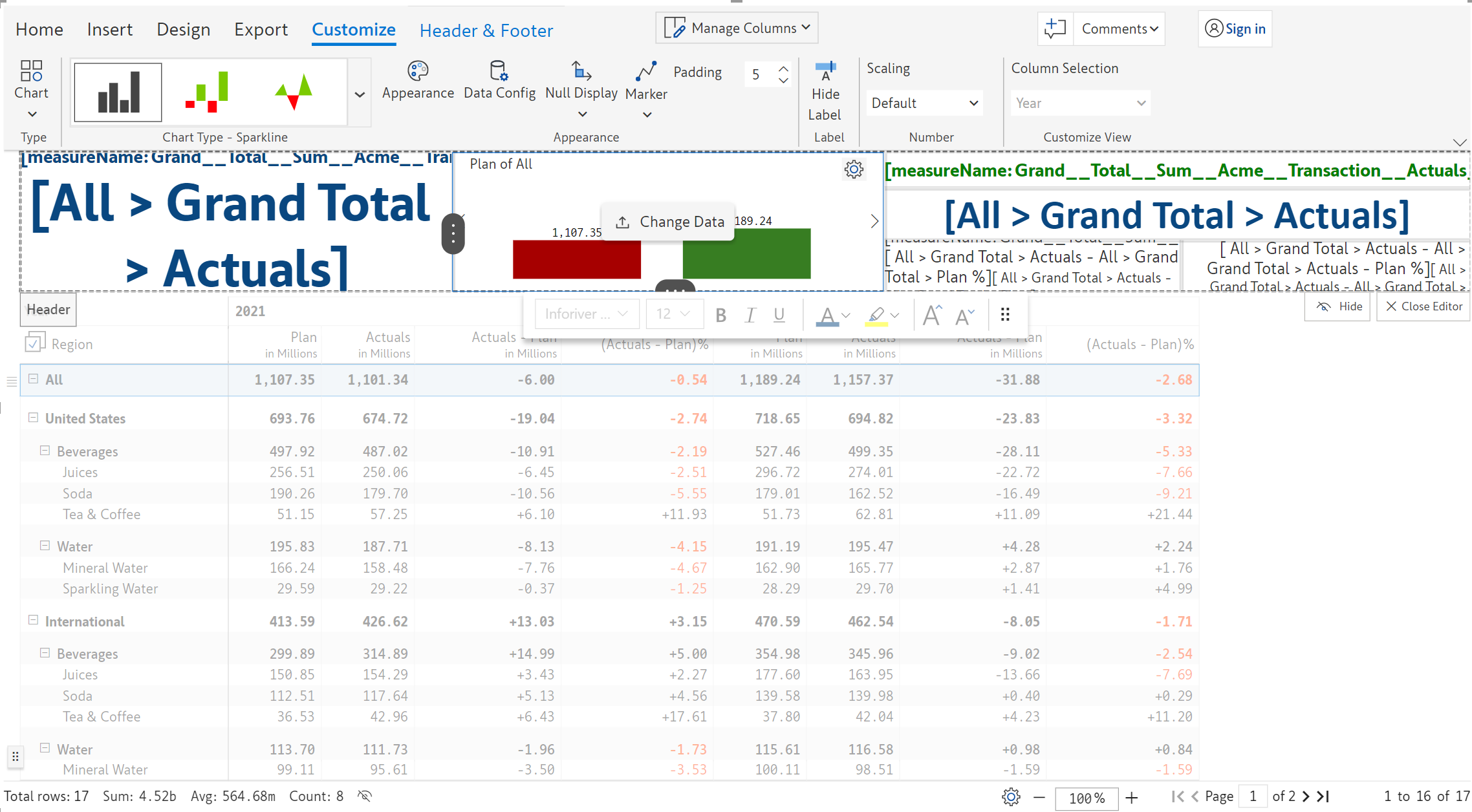Toggle the Region header checkbox

[x=34, y=343]
